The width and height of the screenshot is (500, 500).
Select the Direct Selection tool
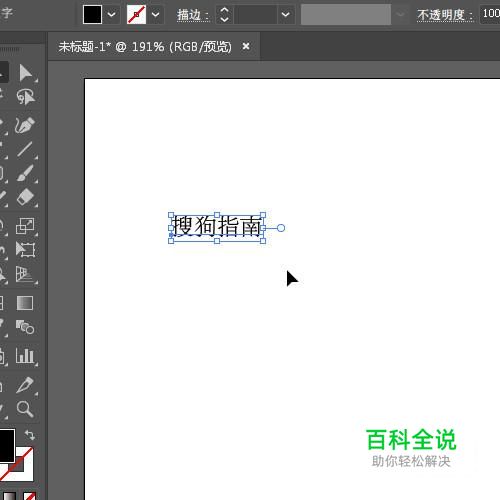(26, 73)
